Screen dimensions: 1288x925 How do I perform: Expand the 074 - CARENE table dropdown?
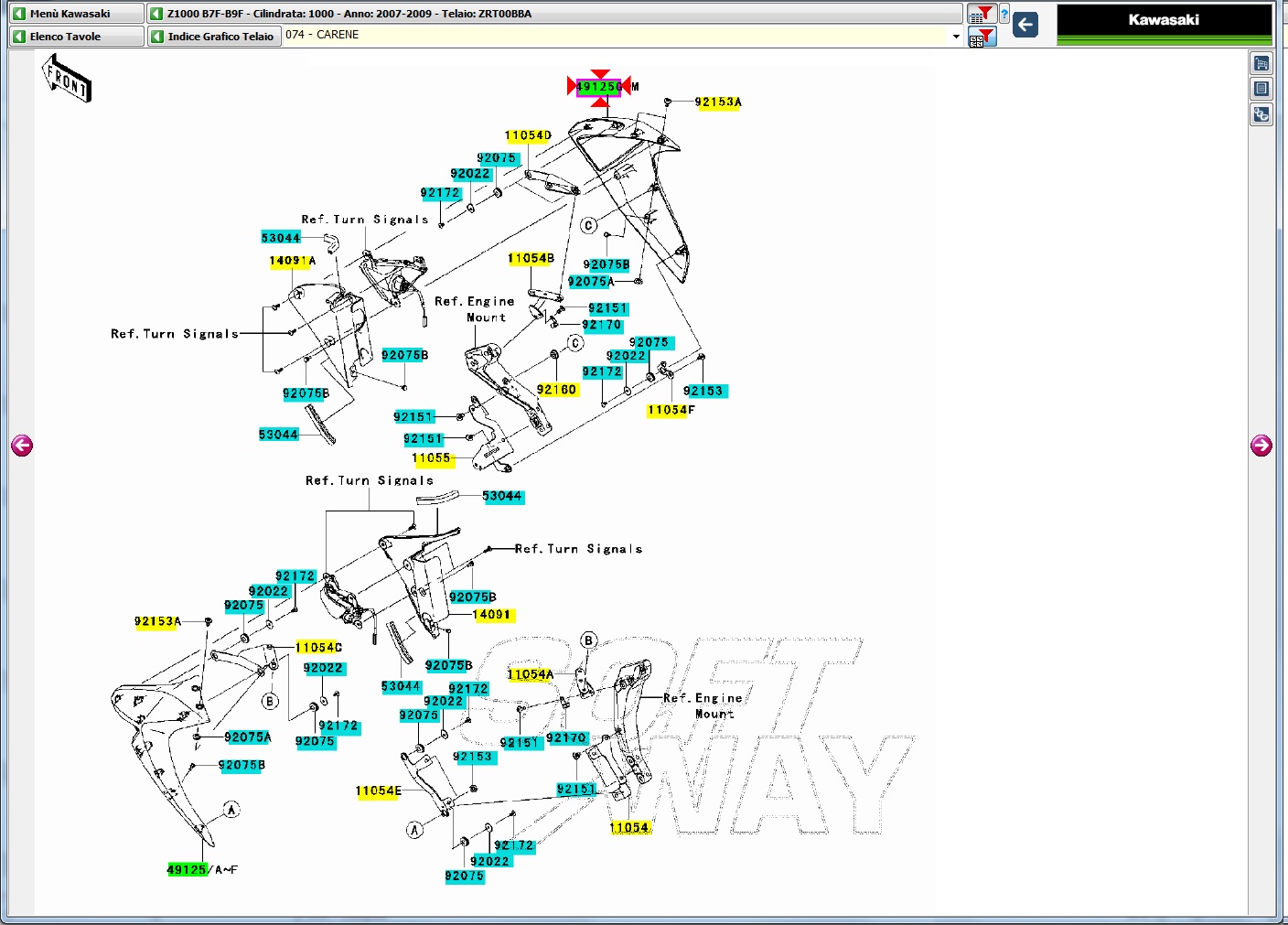(956, 37)
